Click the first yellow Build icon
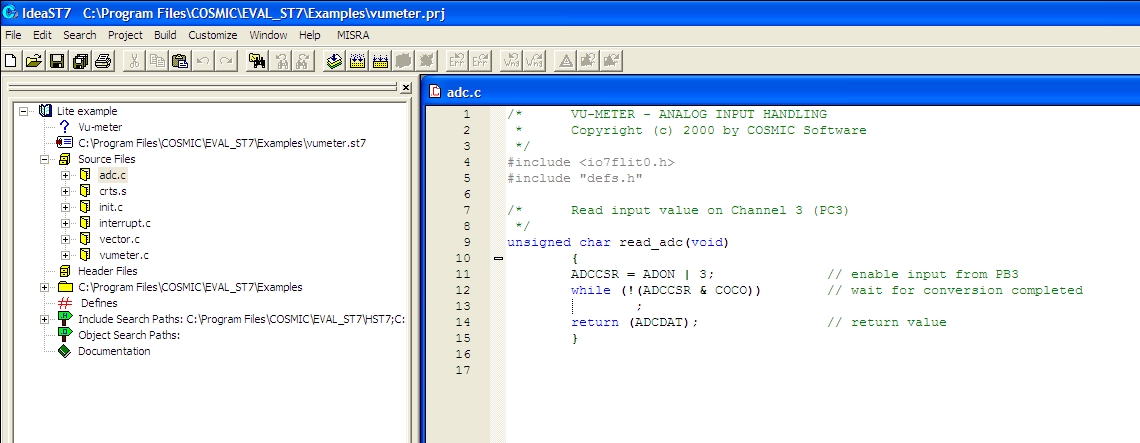1140x443 pixels. click(357, 61)
